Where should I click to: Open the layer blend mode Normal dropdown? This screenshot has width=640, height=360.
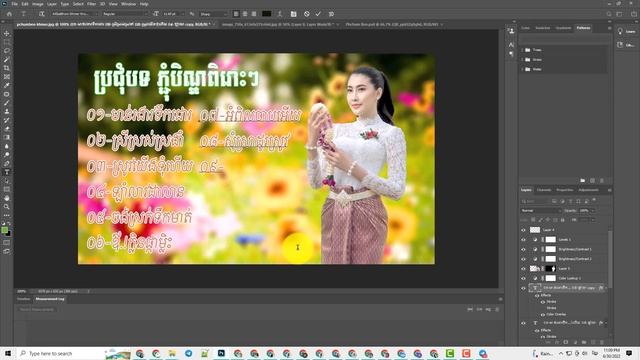click(x=541, y=211)
